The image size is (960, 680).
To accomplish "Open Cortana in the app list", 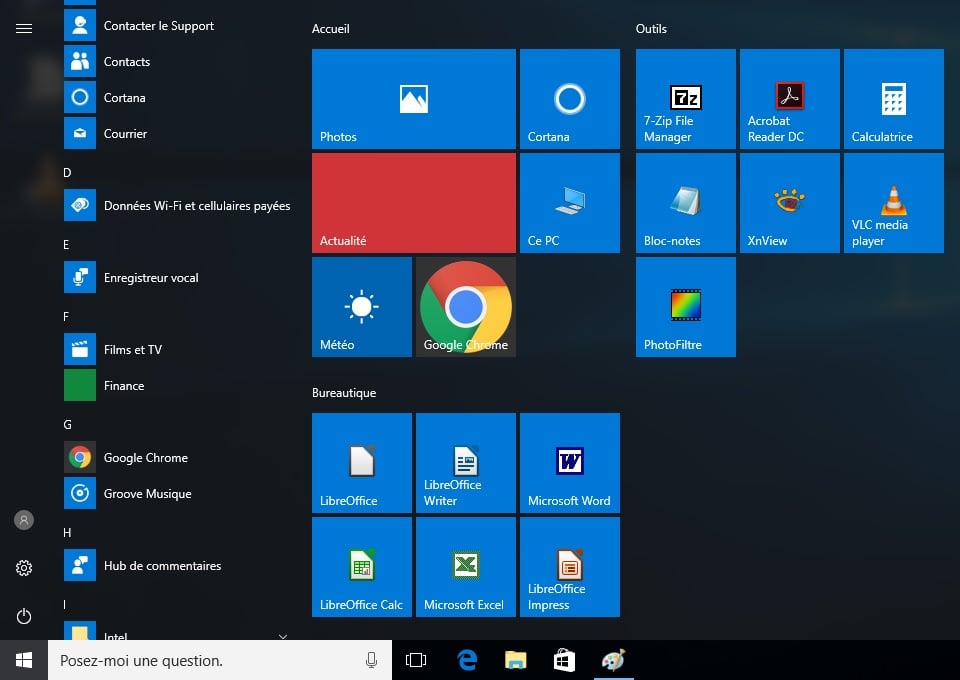I will coord(178,98).
